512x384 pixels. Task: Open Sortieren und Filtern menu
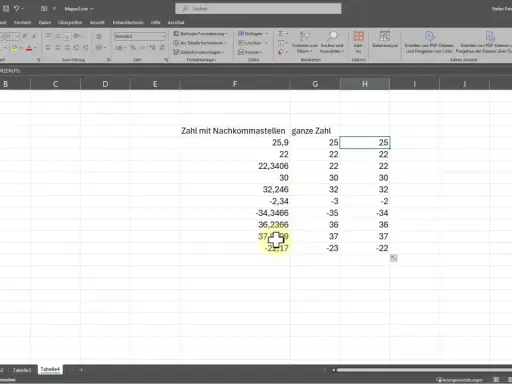click(304, 42)
